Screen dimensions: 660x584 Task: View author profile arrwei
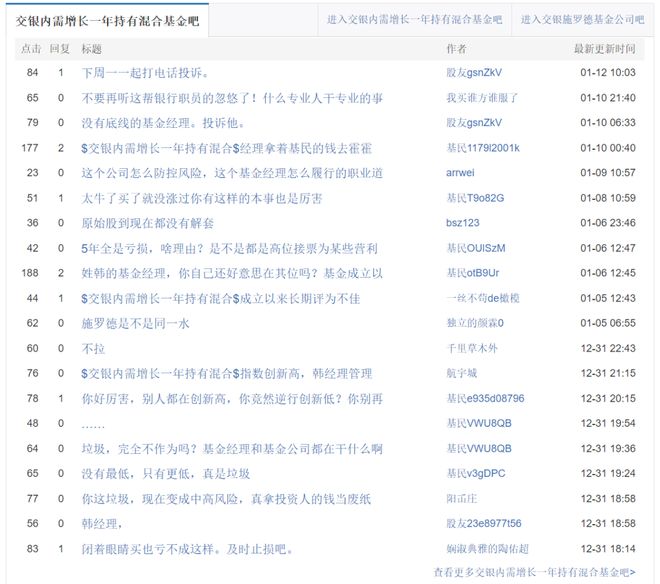[x=460, y=173]
